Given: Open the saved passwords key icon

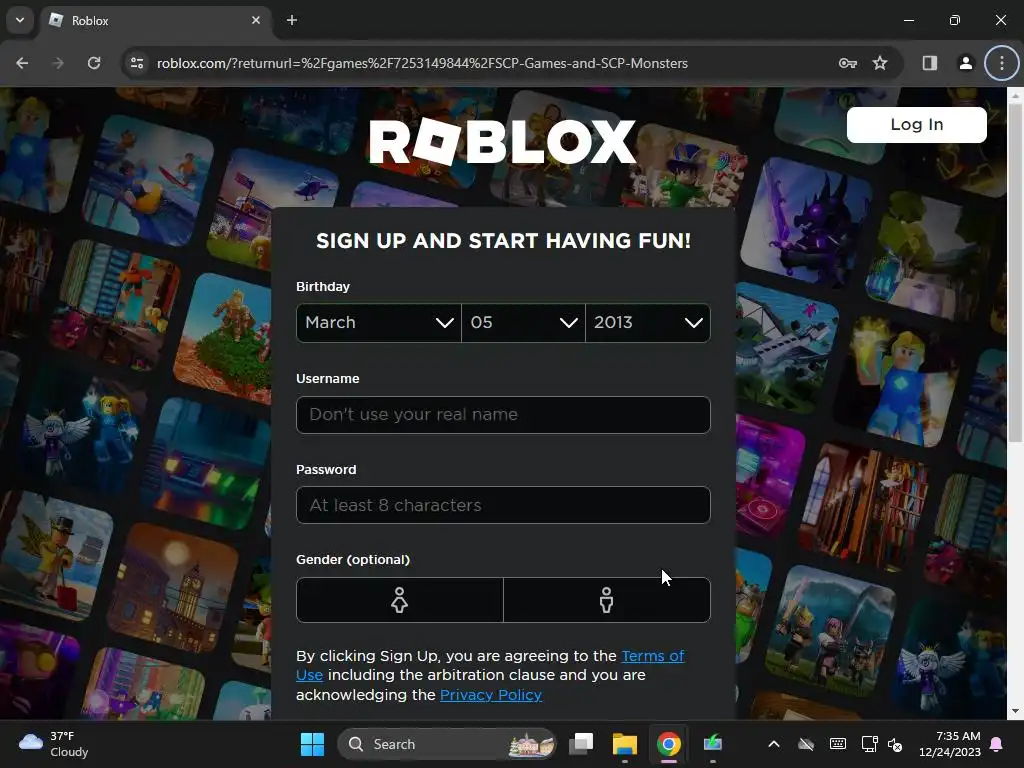Looking at the screenshot, I should [848, 63].
